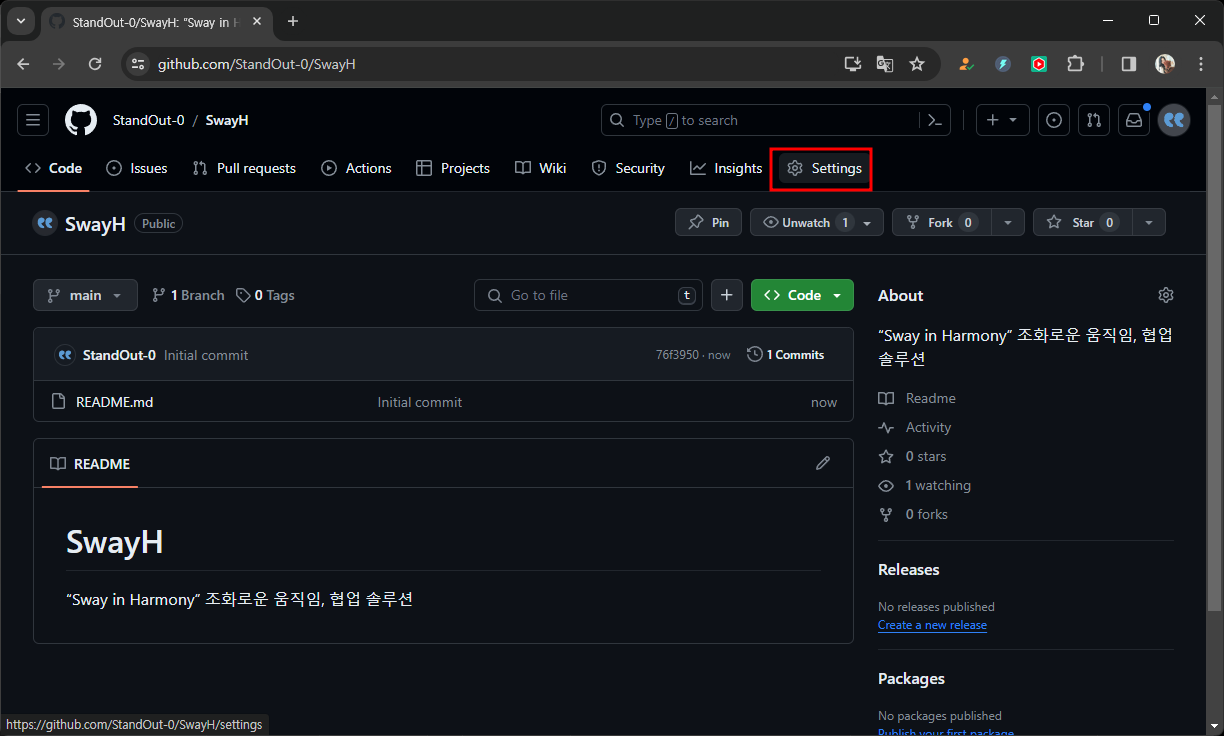1224x736 pixels.
Task: Open the GitHub hamburger navigation menu
Action: pyautogui.click(x=33, y=120)
